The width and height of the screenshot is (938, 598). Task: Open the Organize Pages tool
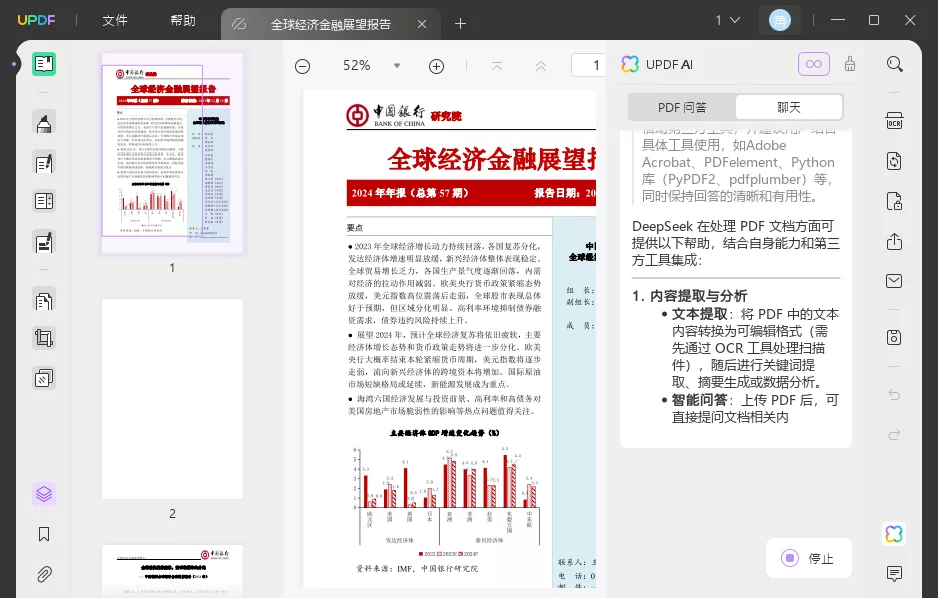44,300
